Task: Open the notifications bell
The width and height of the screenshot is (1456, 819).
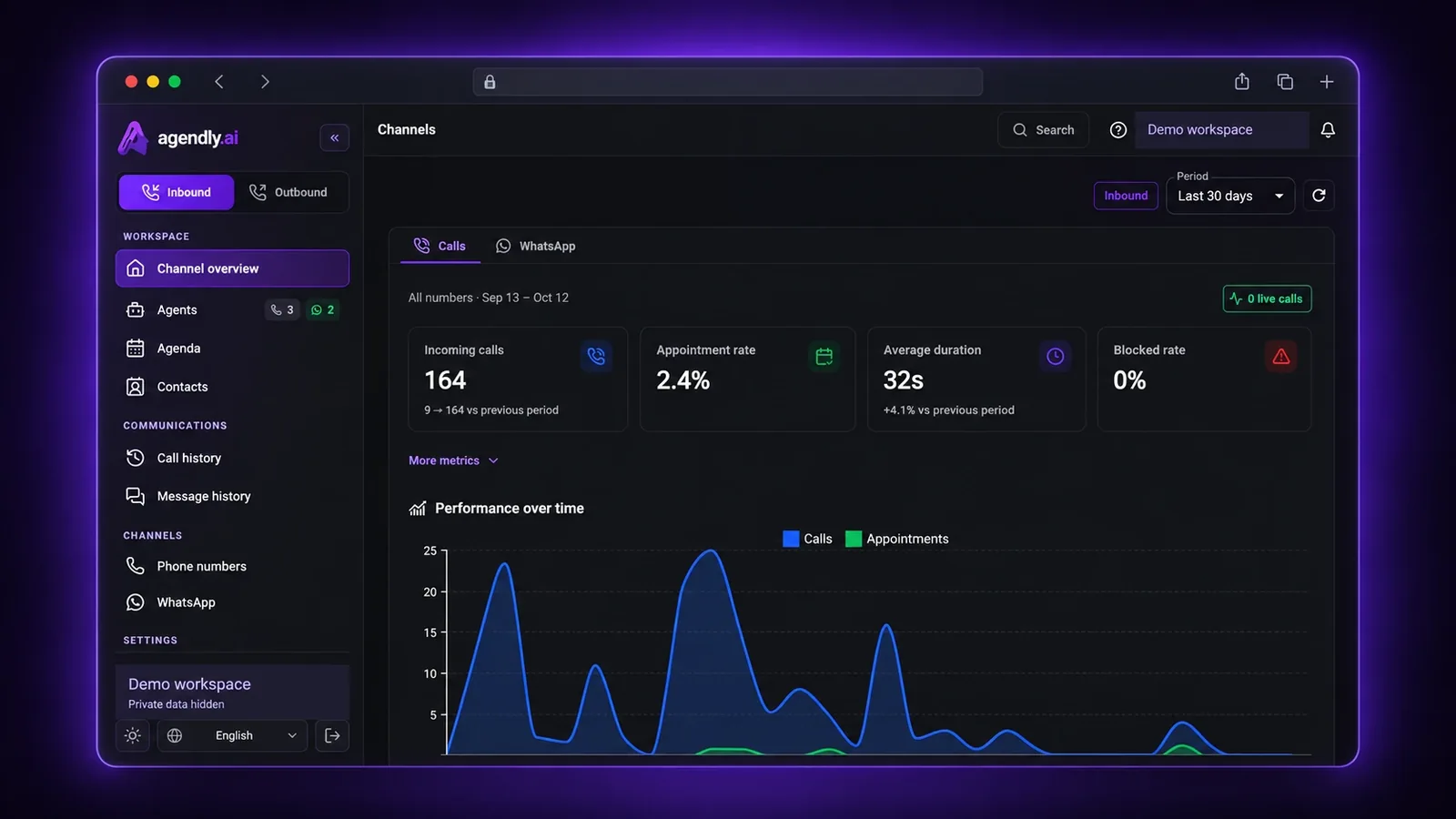Action: pyautogui.click(x=1328, y=130)
